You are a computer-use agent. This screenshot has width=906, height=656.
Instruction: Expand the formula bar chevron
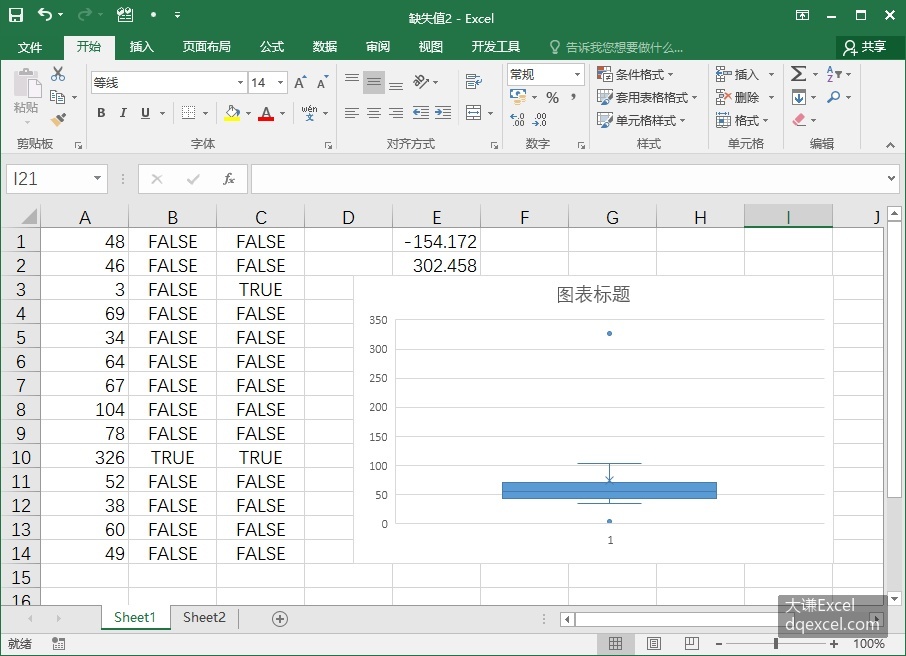click(892, 178)
